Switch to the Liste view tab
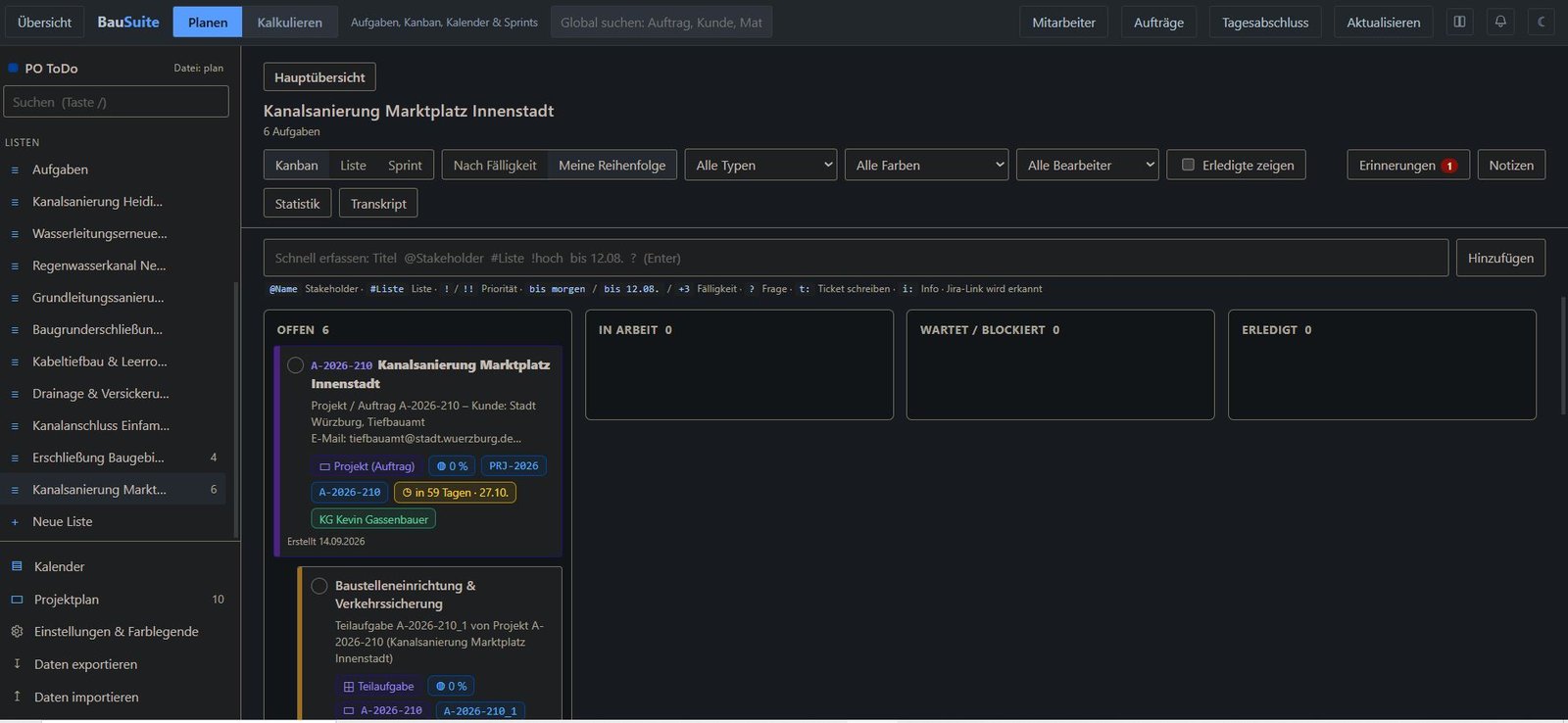The height and width of the screenshot is (723, 1568). [x=353, y=165]
